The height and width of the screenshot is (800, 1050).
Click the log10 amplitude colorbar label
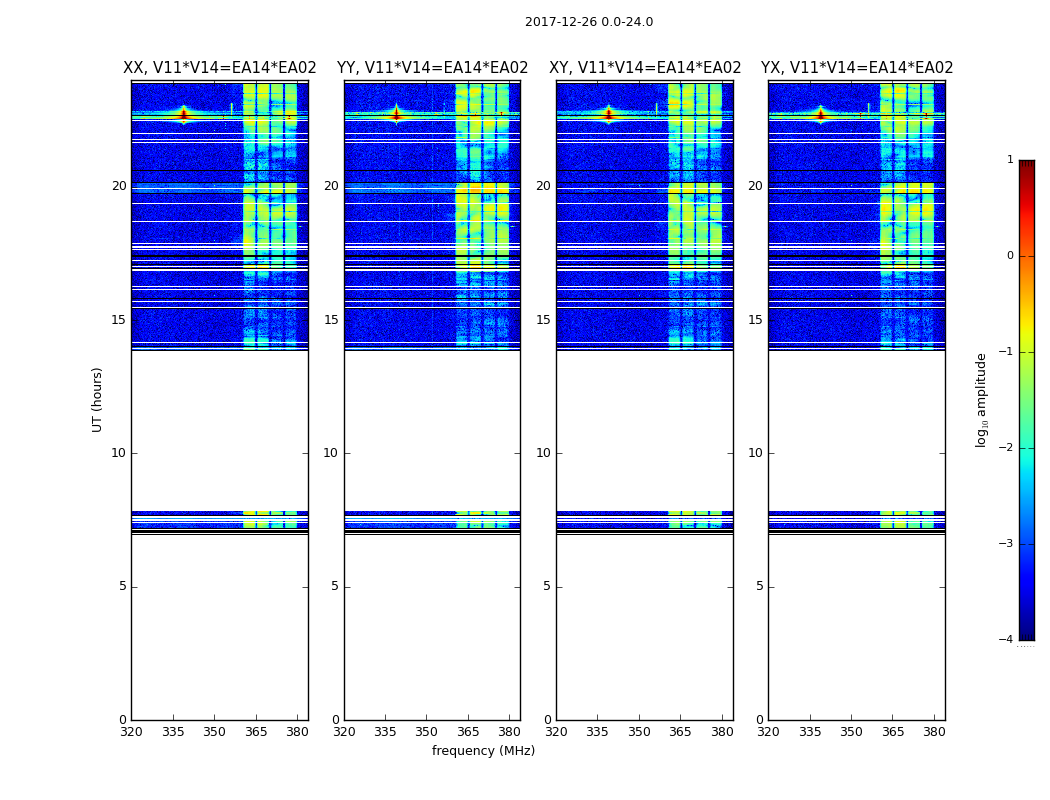pyautogui.click(x=981, y=400)
